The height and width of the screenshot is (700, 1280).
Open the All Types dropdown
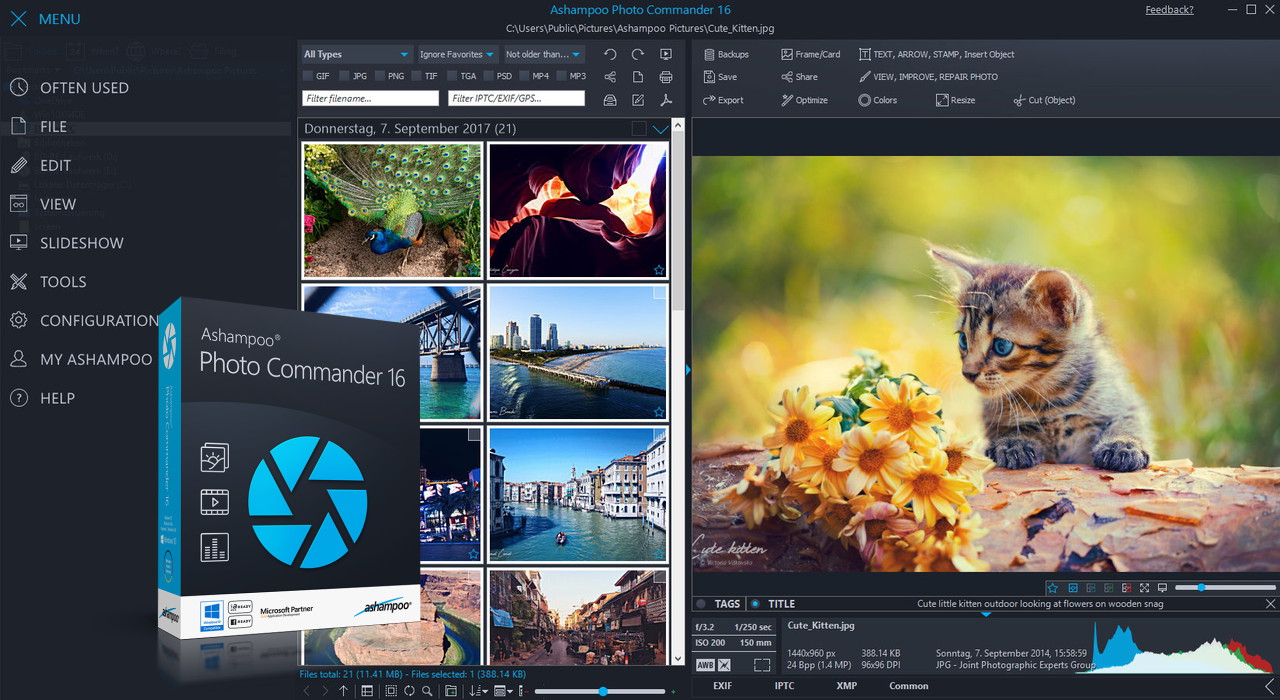(x=356, y=54)
